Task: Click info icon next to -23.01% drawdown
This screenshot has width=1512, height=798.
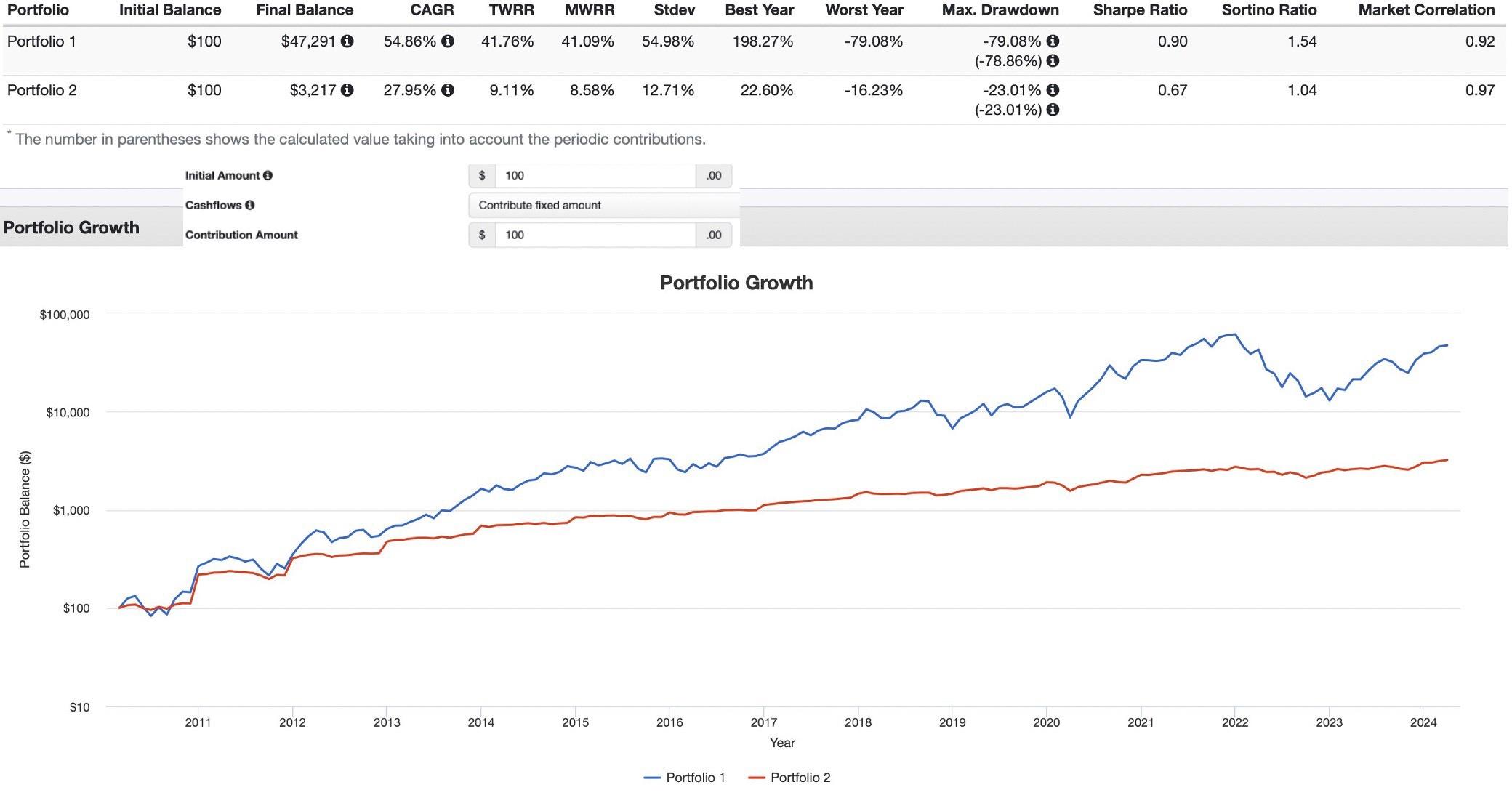Action: pyautogui.click(x=1053, y=90)
